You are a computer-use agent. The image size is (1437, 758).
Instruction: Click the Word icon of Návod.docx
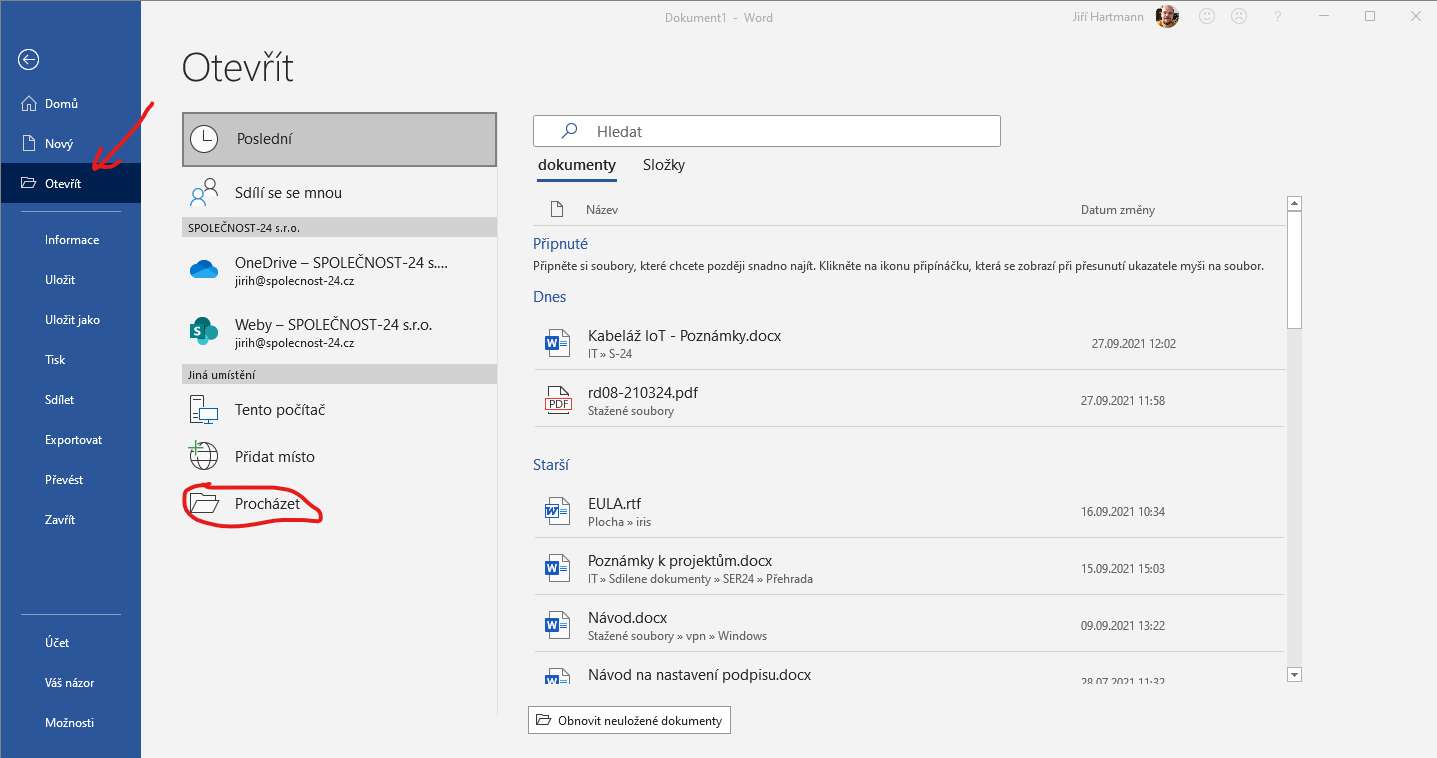(556, 625)
